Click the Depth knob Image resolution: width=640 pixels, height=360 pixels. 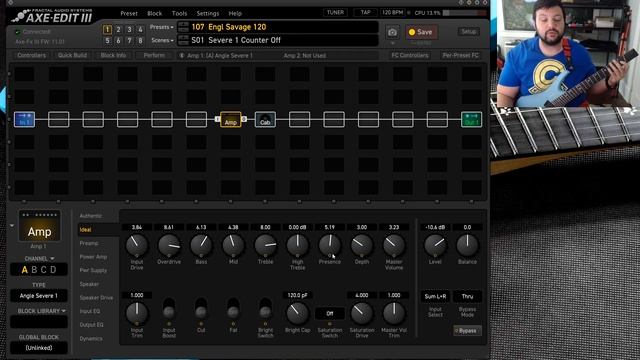[362, 245]
